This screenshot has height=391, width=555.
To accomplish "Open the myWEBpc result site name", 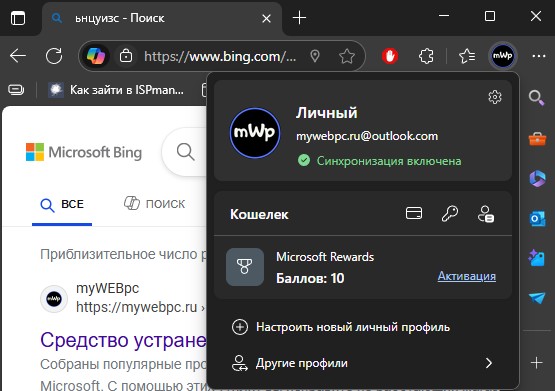I will [x=108, y=288].
